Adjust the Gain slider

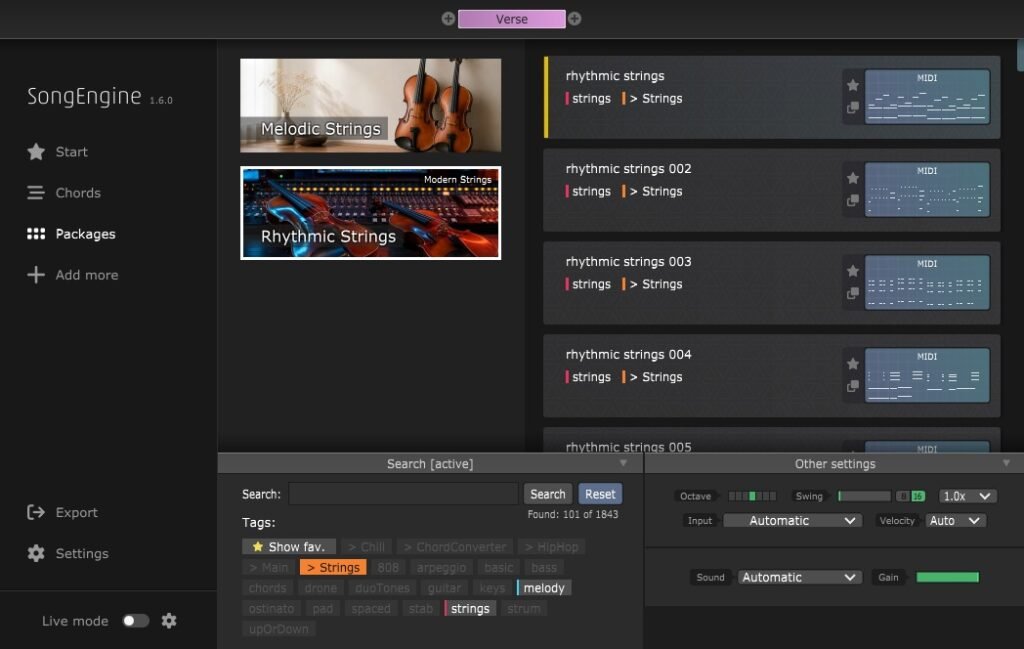click(948, 577)
